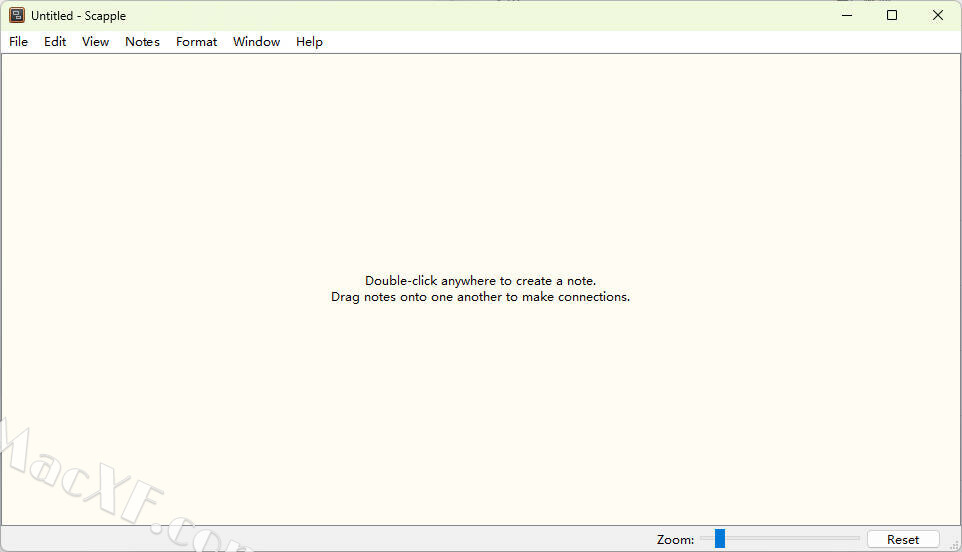Open the Window menu

(256, 42)
